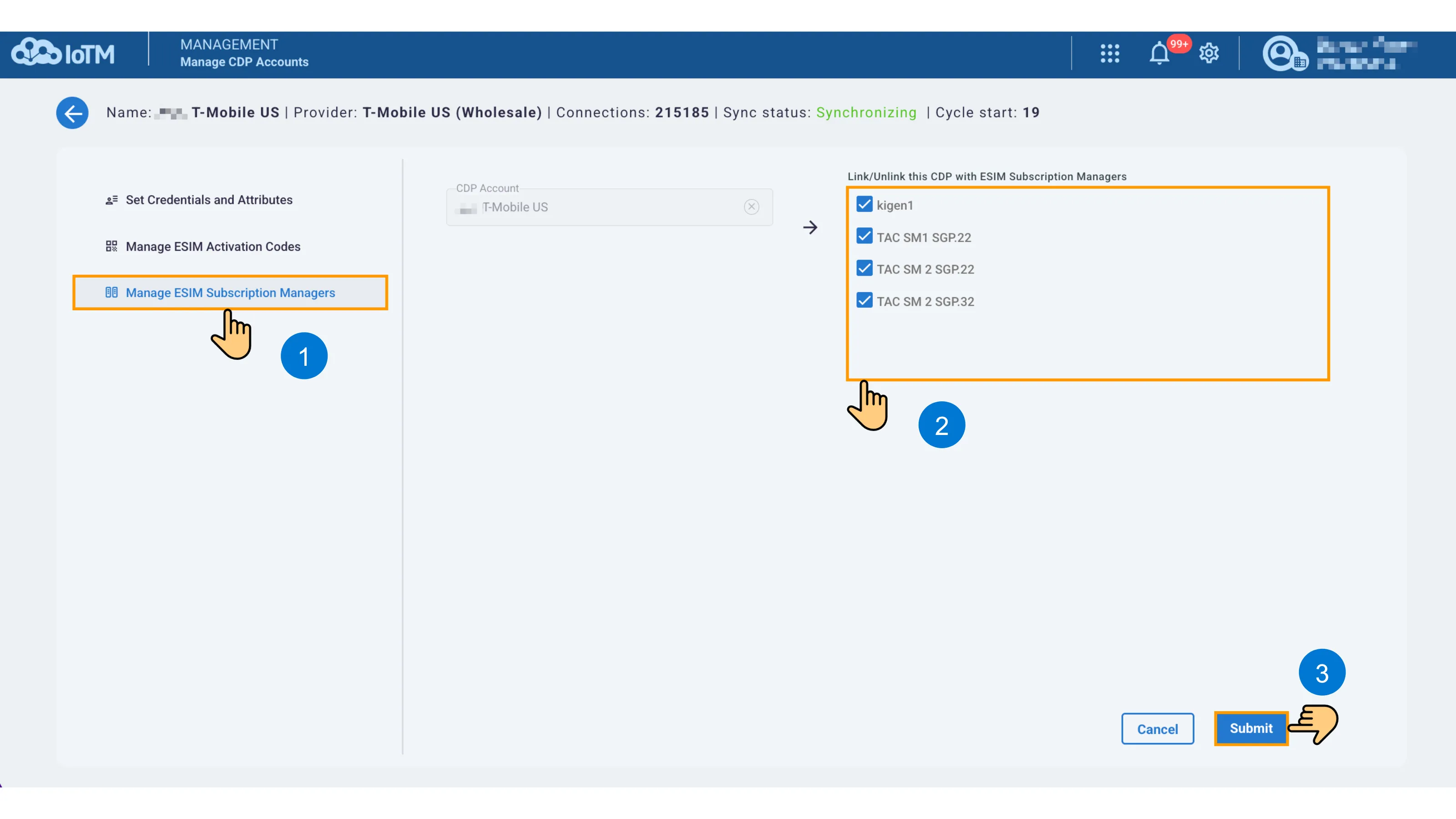Click the MANAGEMENT header label
Screen dimensions: 1456x819
pyautogui.click(x=229, y=45)
